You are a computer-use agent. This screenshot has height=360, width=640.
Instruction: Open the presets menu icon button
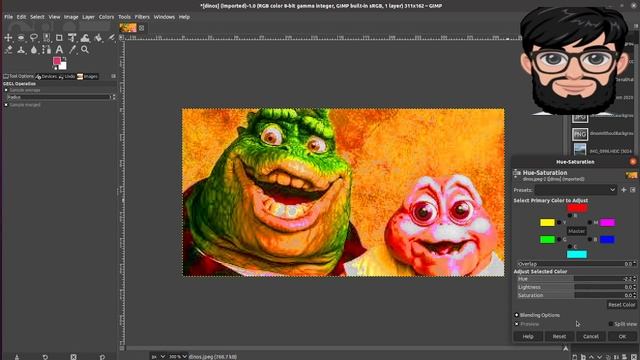tap(633, 190)
